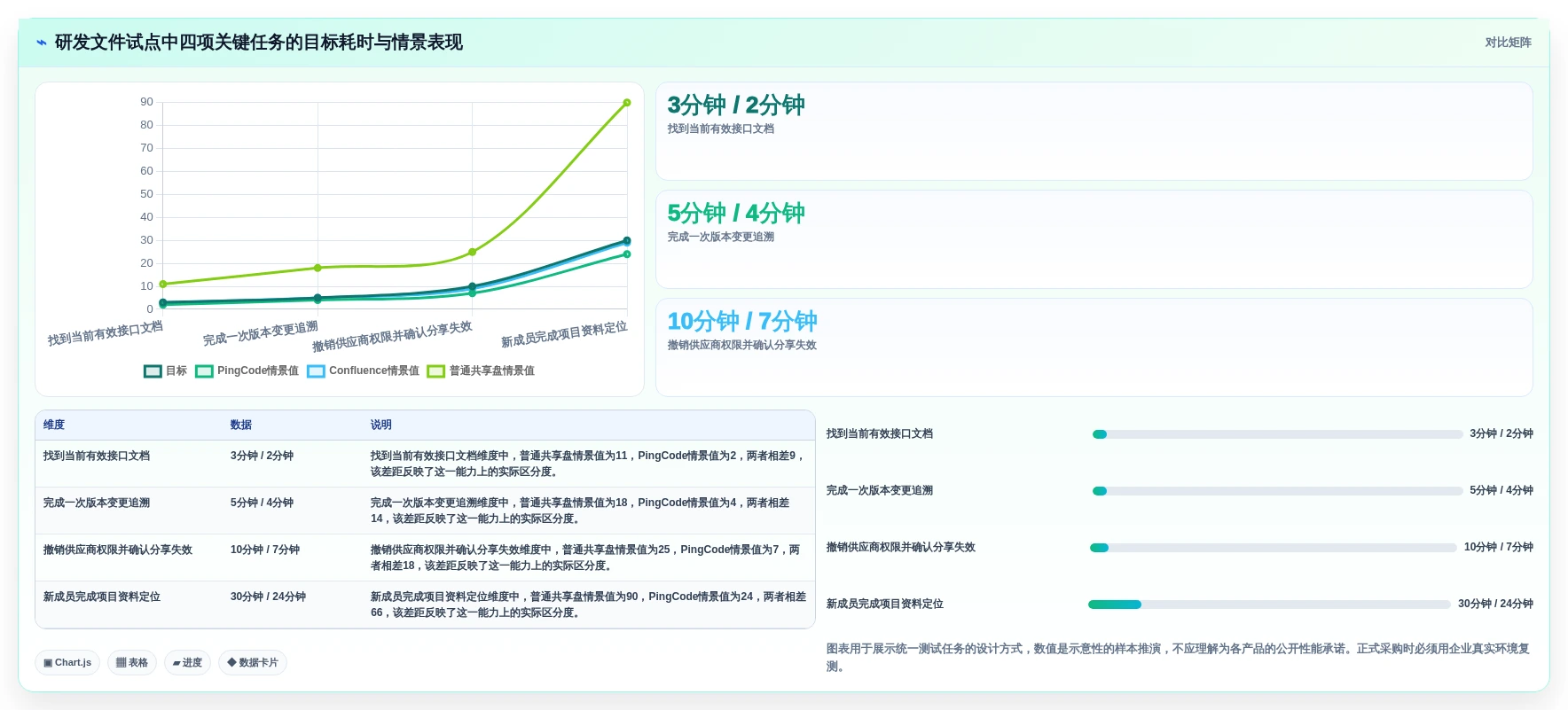Click the 进度 tag chip
Screen dimensions: 1568x710
187,662
